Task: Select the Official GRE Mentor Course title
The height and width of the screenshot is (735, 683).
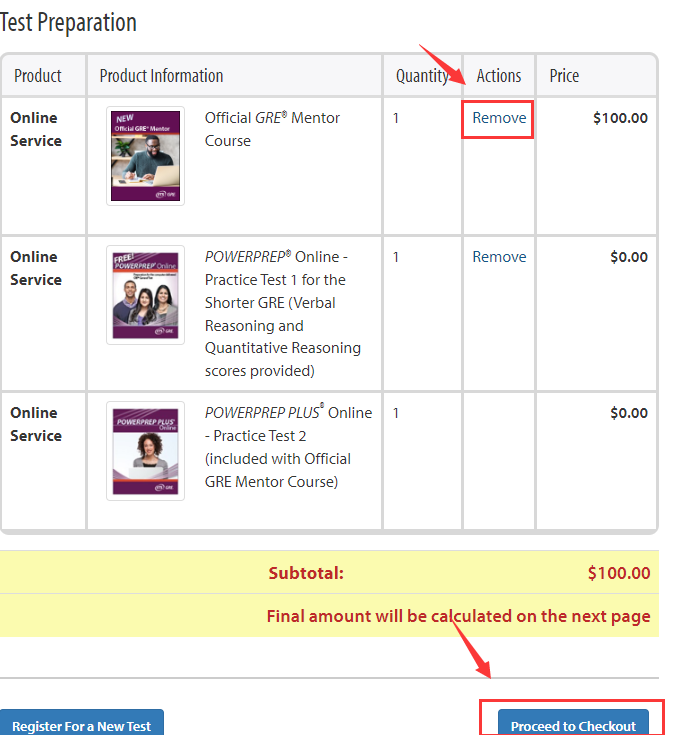Action: pos(272,129)
